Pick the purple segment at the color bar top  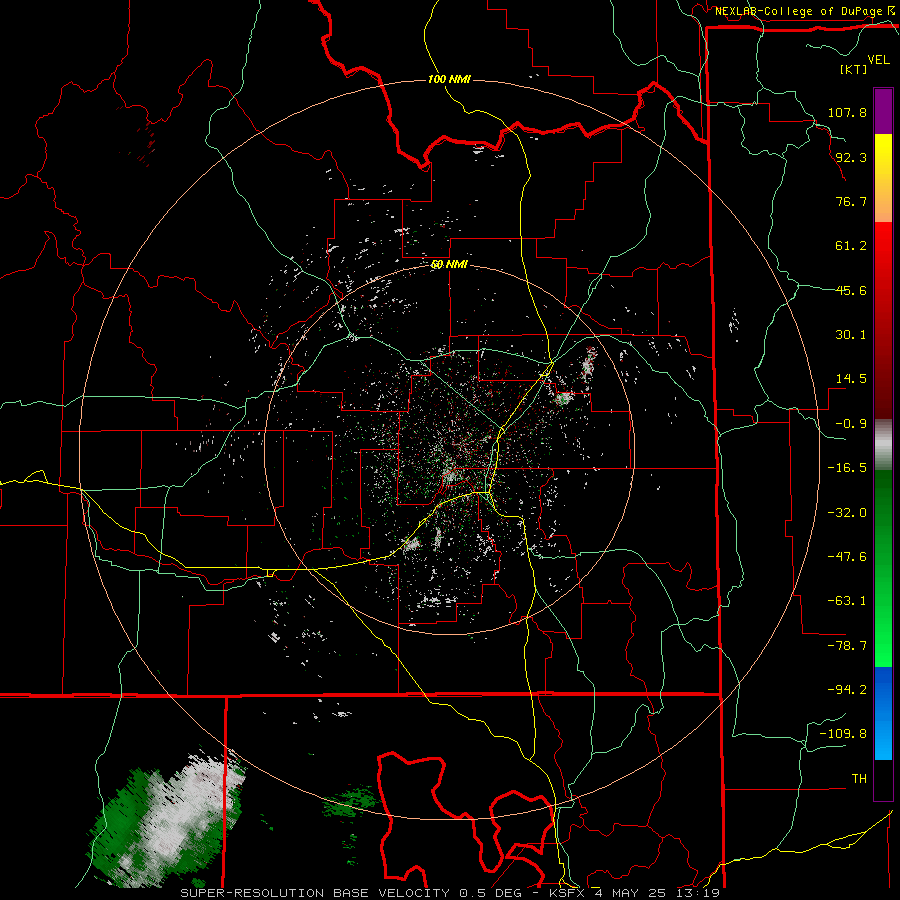coord(883,111)
